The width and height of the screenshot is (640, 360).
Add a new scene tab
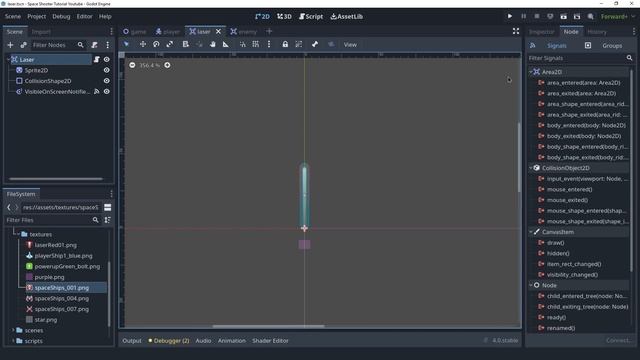click(x=269, y=31)
